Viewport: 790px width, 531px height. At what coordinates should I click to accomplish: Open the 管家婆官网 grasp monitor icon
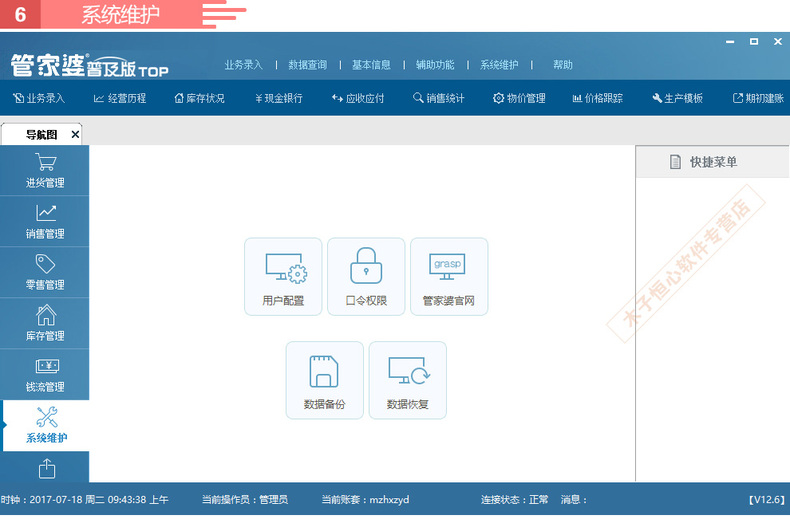(449, 277)
